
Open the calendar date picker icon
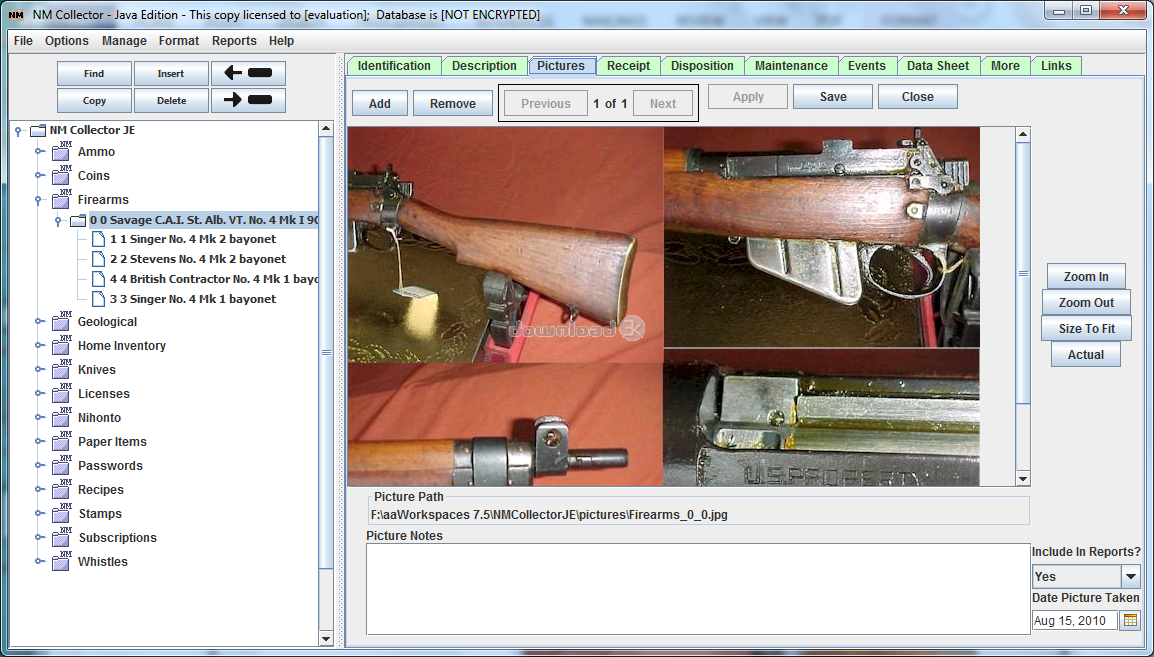[x=1130, y=621]
